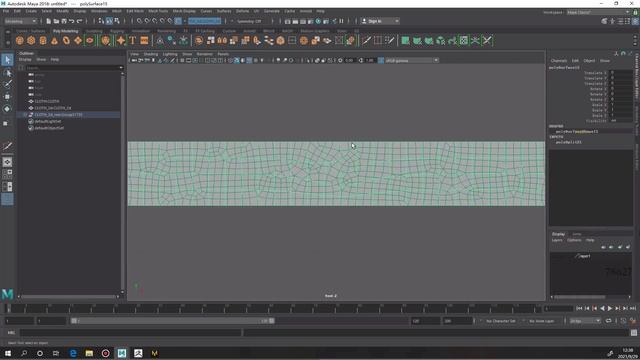The width and height of the screenshot is (640, 360).
Task: Click the Mirror shelf icon
Action: pyautogui.click(x=222, y=40)
